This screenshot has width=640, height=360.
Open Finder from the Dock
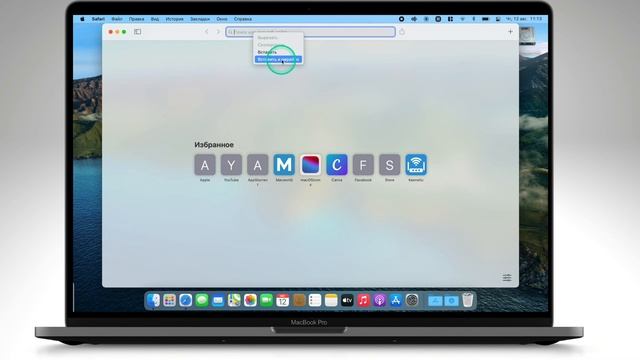tap(153, 300)
